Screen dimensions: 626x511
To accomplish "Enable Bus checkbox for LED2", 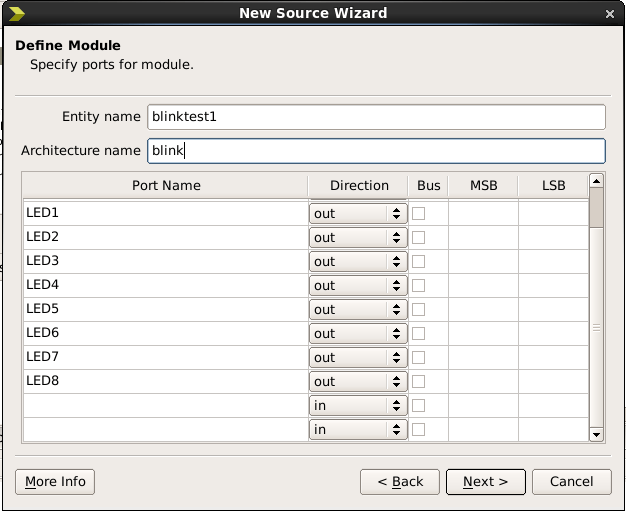I will (x=418, y=238).
